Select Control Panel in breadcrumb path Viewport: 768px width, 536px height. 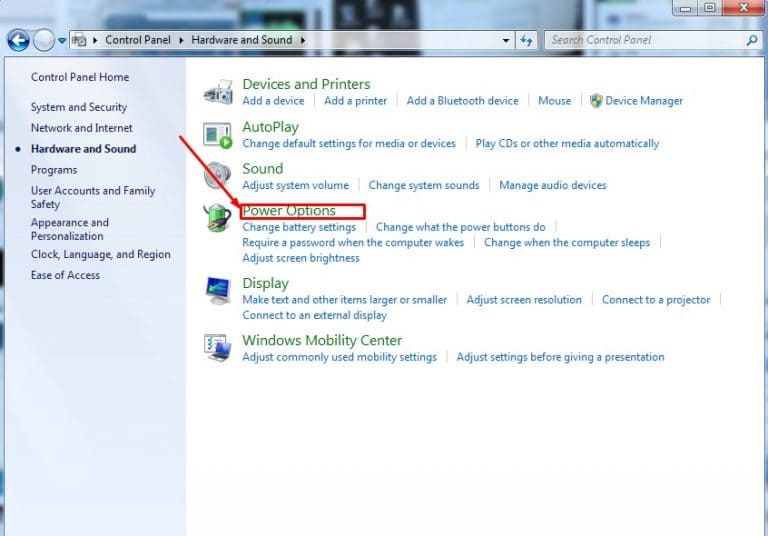tap(140, 40)
